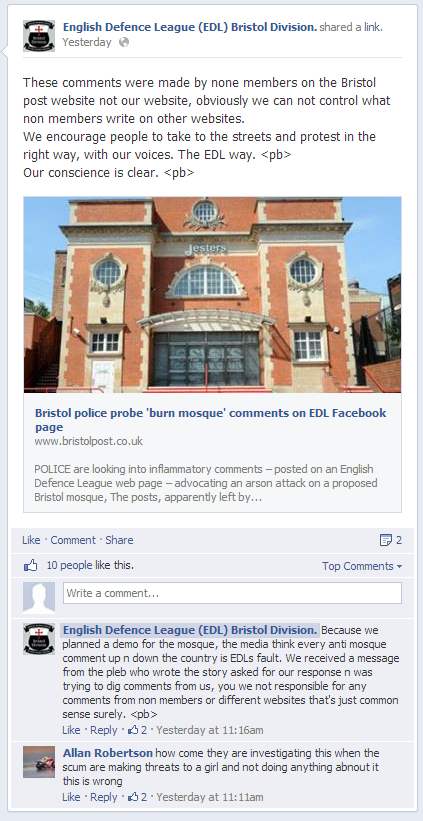Click the public globe privacy icon
The height and width of the screenshot is (821, 423).
pyautogui.click(x=124, y=42)
